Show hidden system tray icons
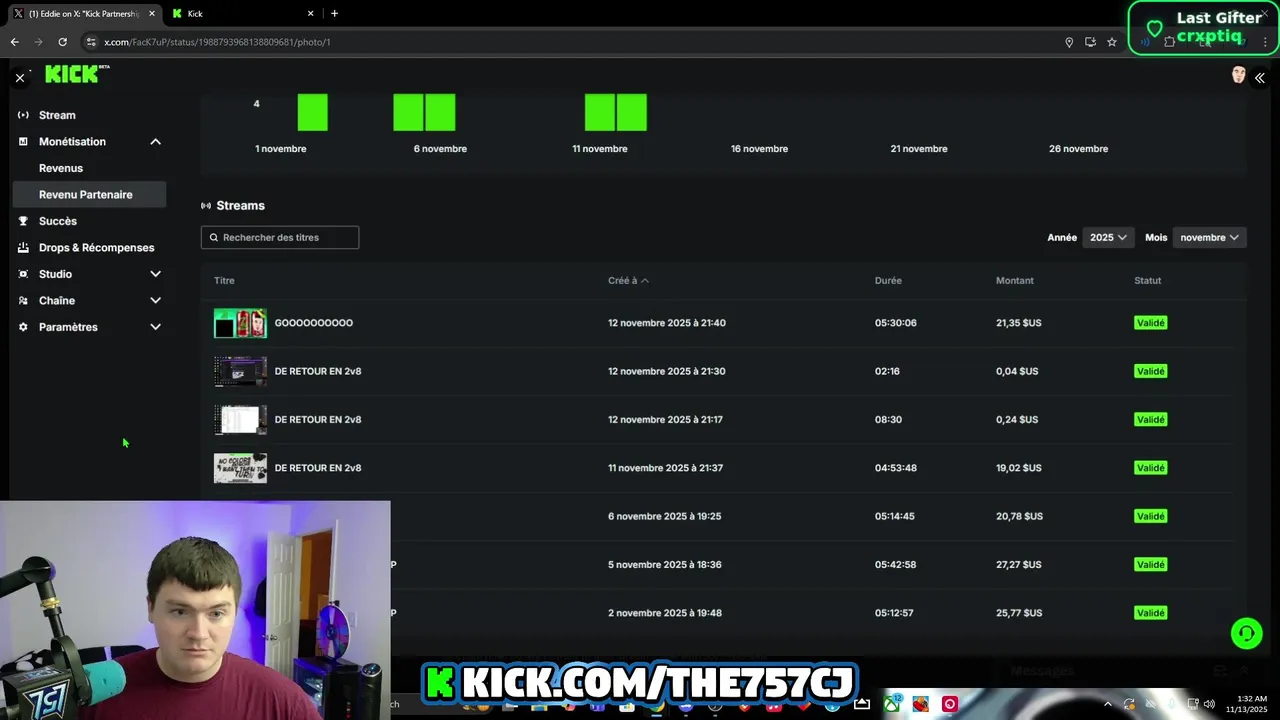Image resolution: width=1280 pixels, height=720 pixels. [x=1107, y=704]
